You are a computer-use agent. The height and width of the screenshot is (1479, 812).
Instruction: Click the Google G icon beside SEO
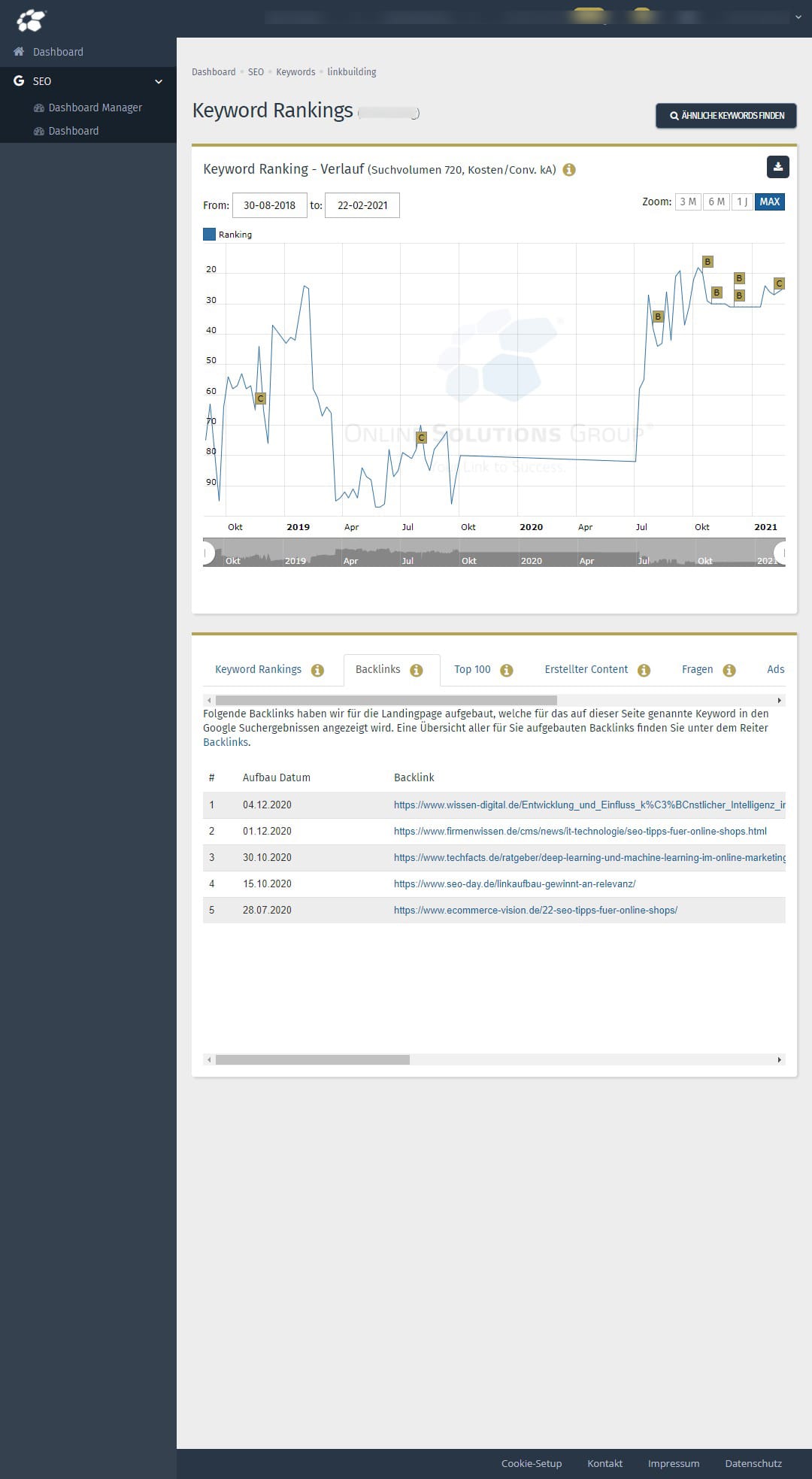19,80
